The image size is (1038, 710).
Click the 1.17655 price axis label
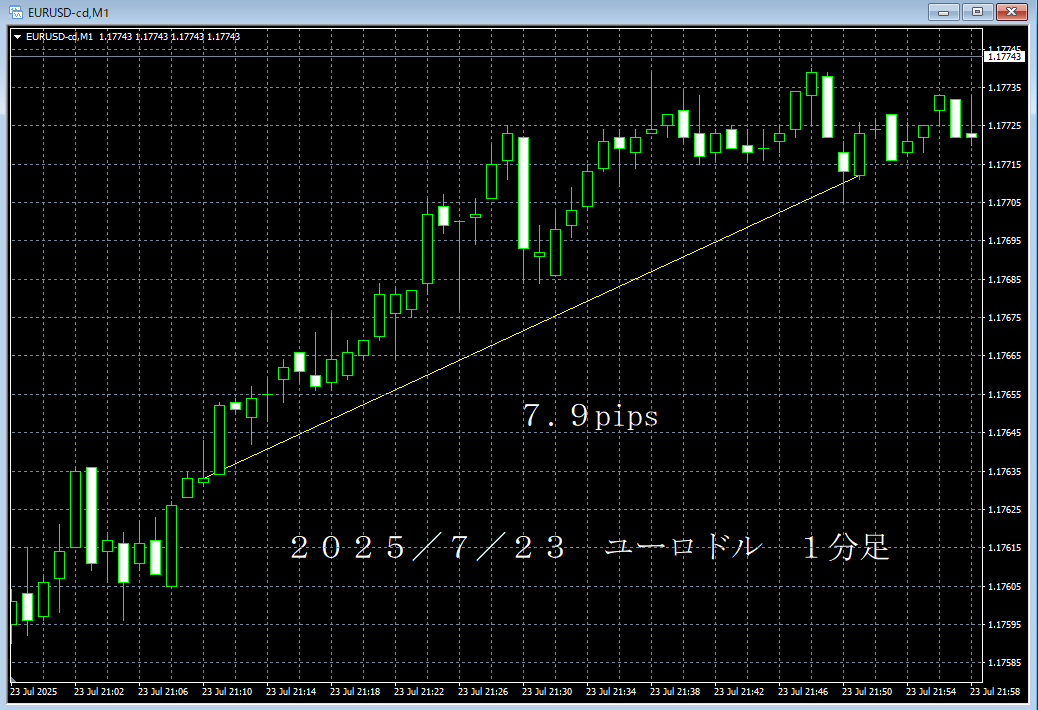(1004, 394)
